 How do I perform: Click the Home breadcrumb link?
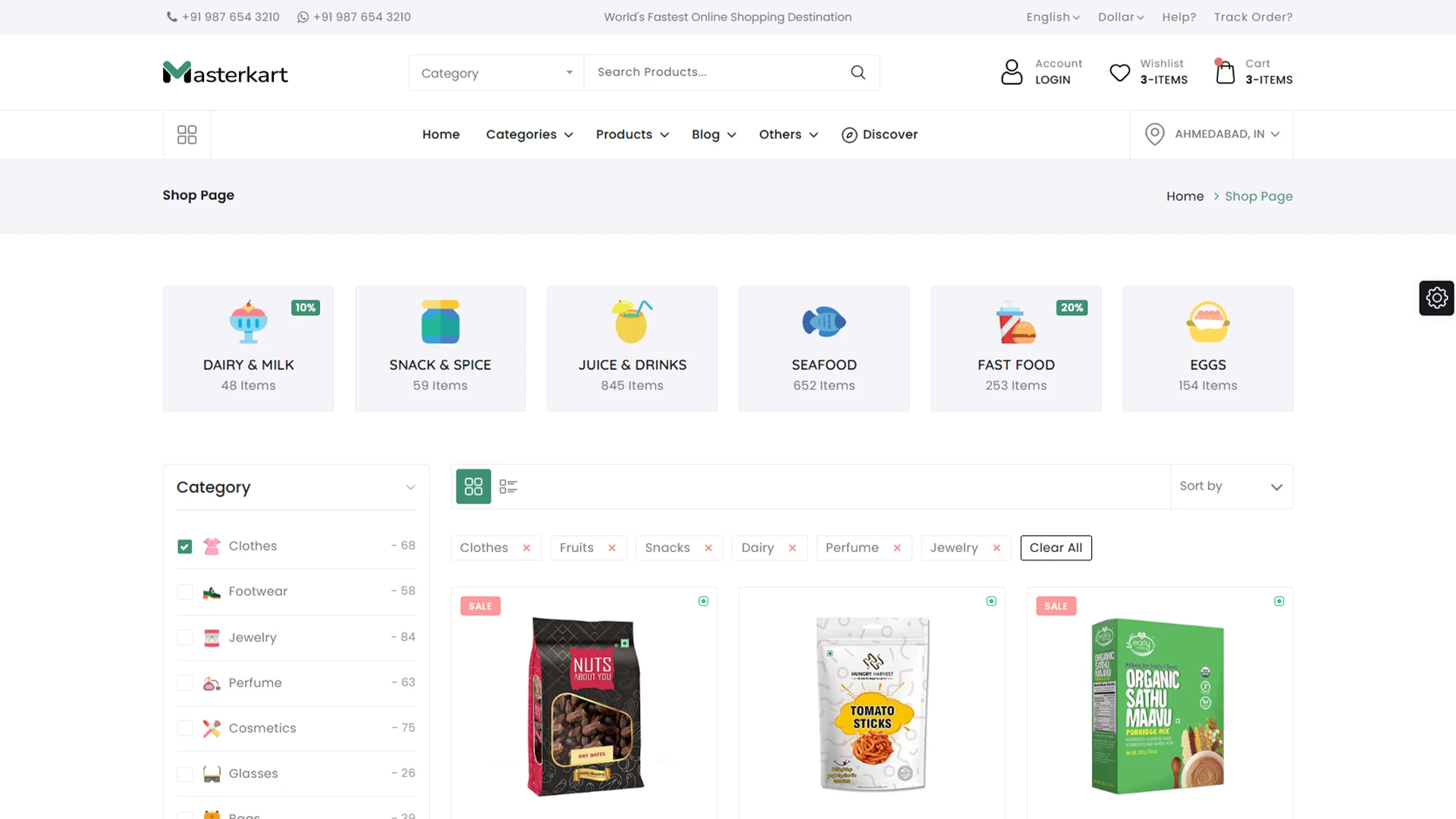(x=1185, y=196)
